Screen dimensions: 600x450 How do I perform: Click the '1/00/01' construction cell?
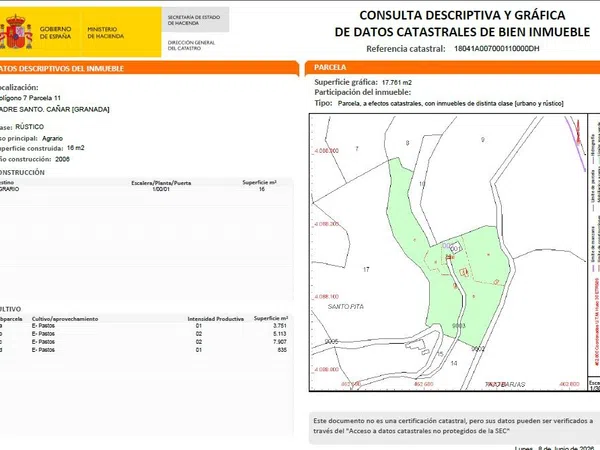pos(161,189)
